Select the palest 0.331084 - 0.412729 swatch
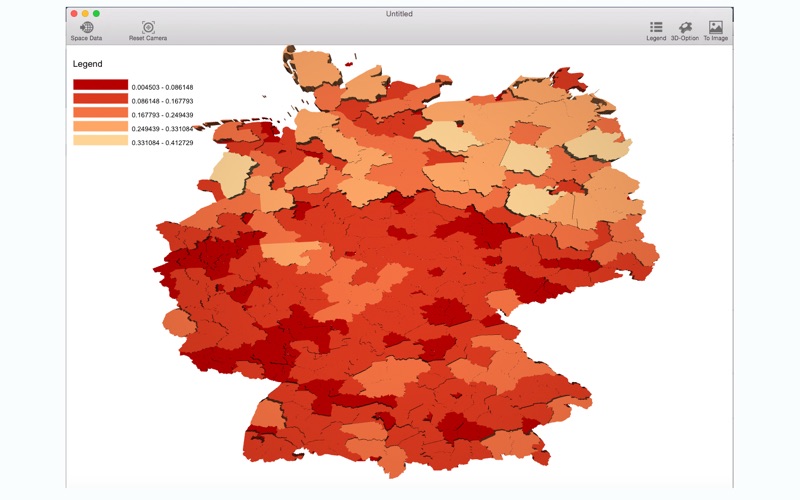The height and width of the screenshot is (500, 800). (x=101, y=140)
